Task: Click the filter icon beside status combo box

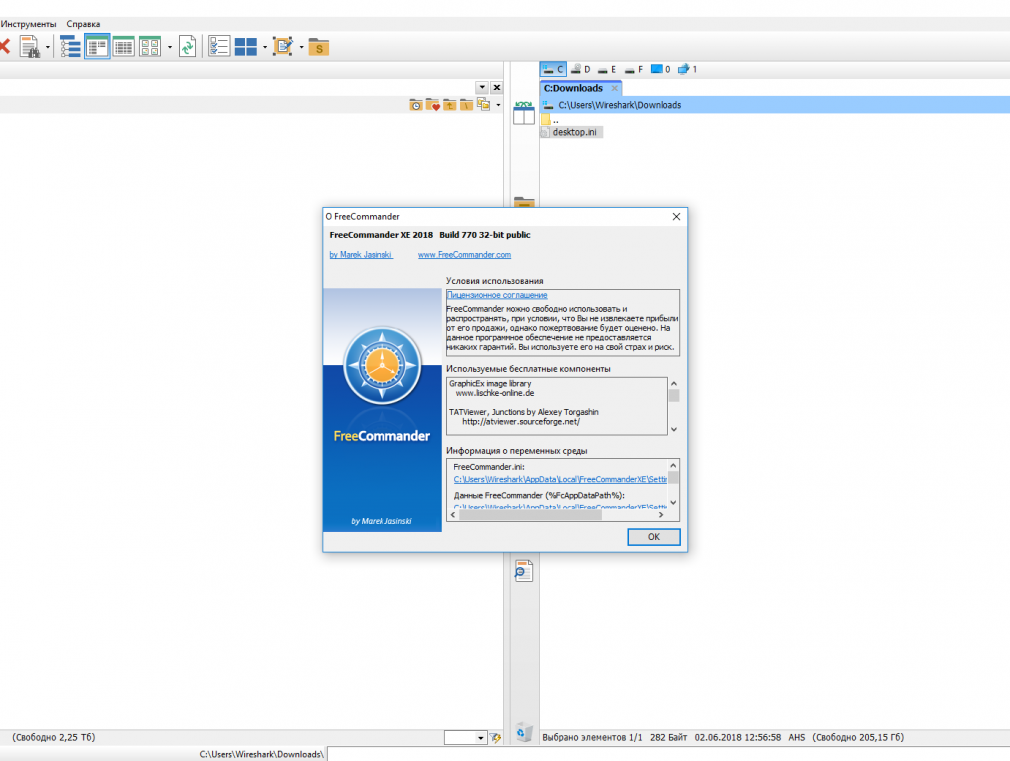Action: coord(495,738)
